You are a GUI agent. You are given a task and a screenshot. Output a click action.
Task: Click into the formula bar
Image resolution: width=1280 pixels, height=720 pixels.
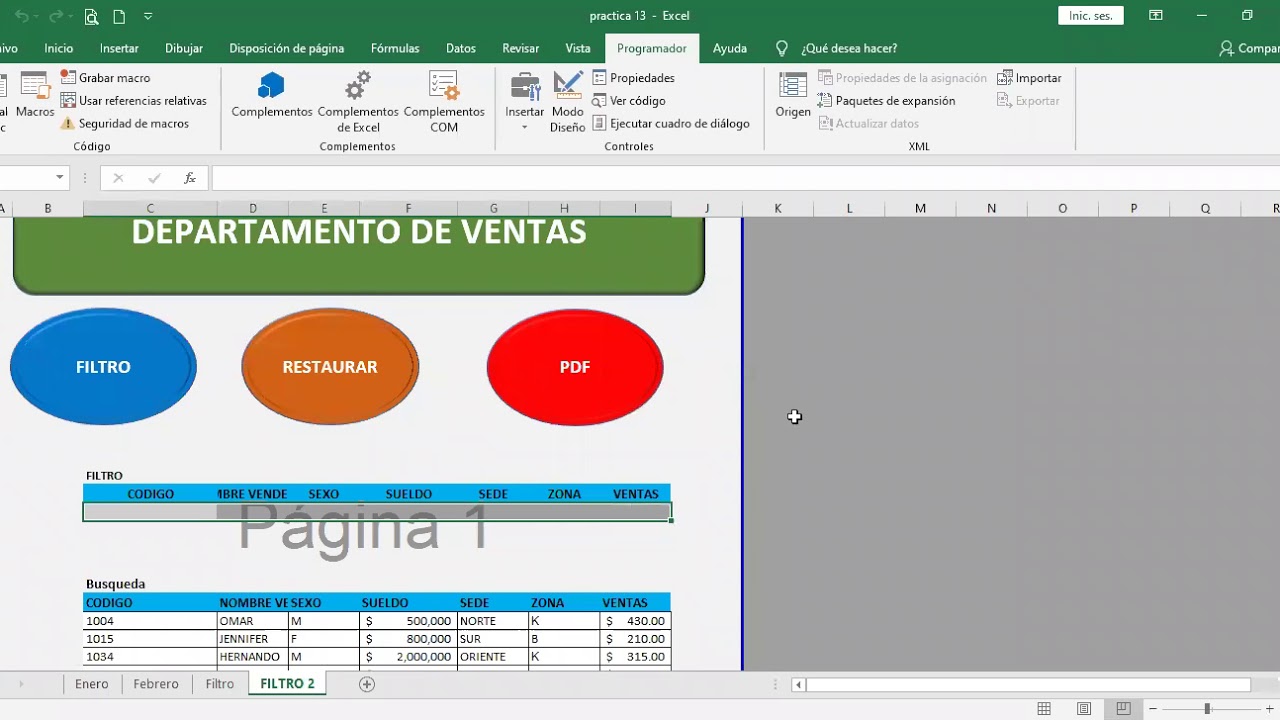click(x=745, y=178)
